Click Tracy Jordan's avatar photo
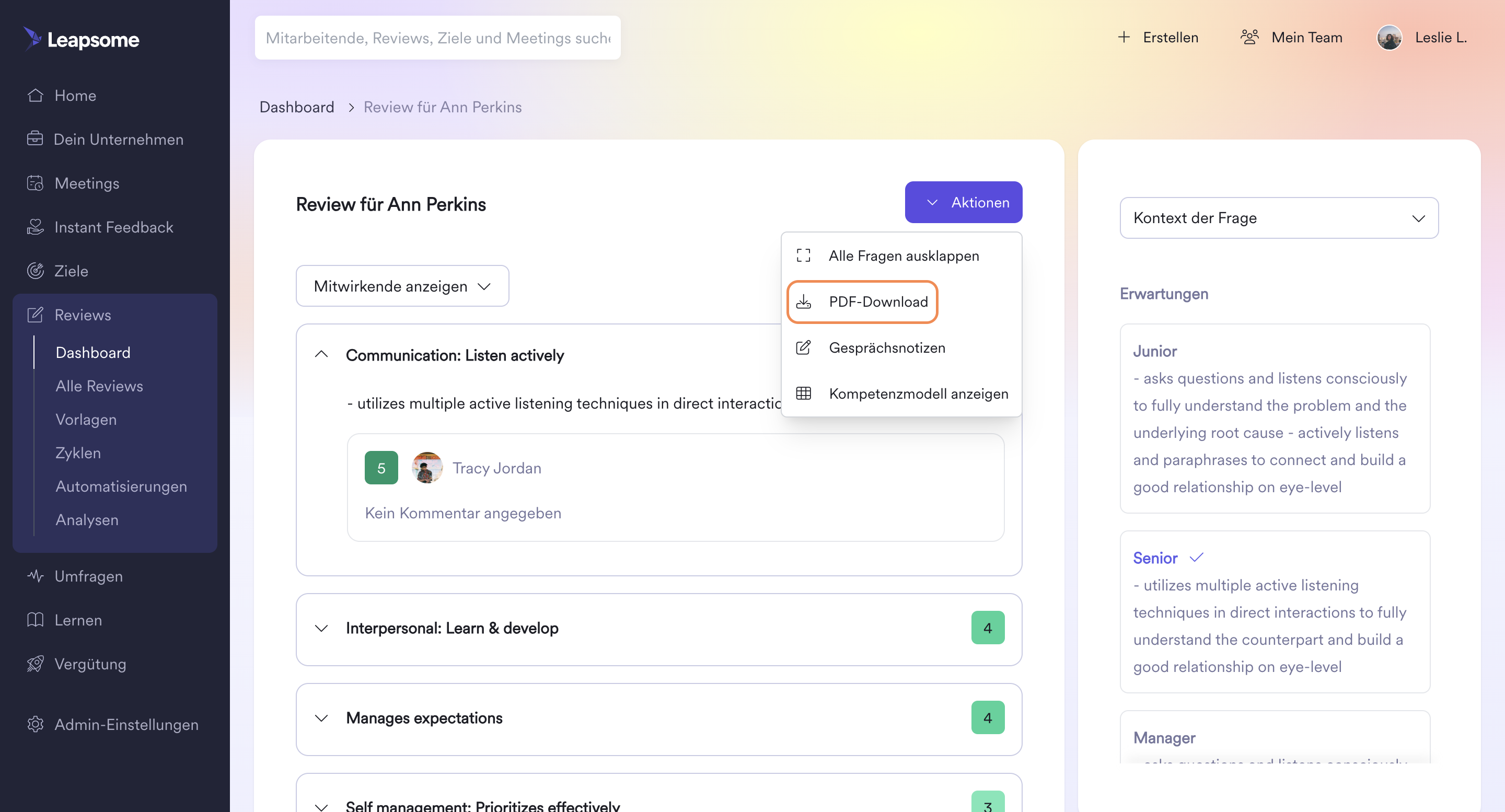This screenshot has width=1505, height=812. coord(427,467)
